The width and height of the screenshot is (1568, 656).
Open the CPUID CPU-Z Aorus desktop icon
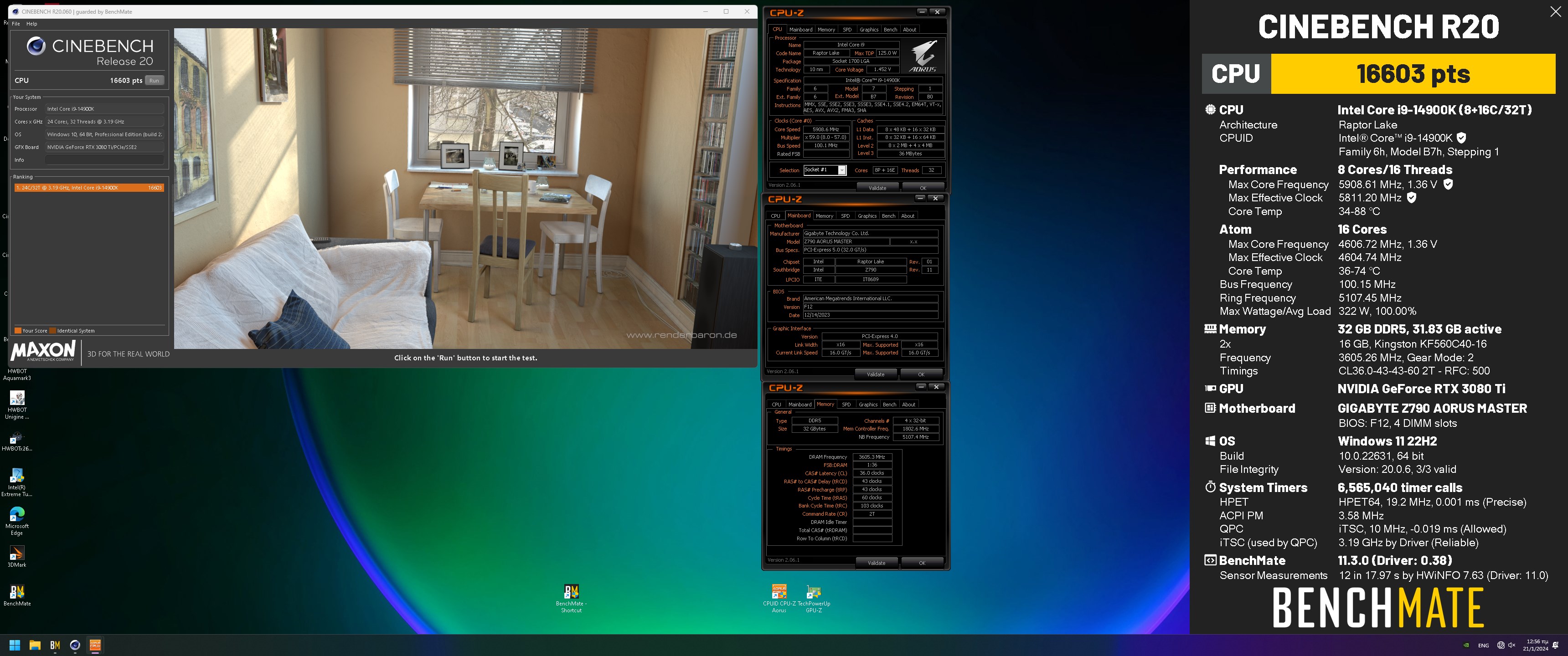pos(779,598)
